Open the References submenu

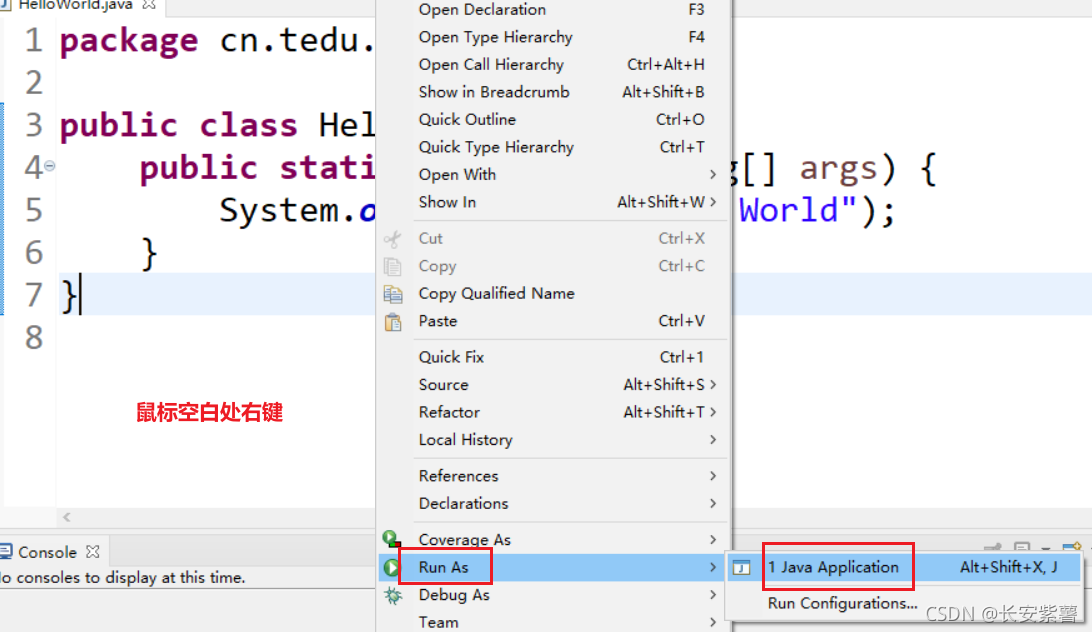click(554, 476)
